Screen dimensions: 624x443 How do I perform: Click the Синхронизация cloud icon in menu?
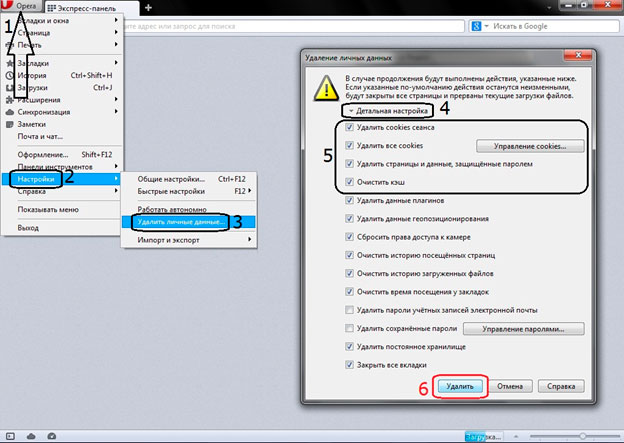point(10,111)
